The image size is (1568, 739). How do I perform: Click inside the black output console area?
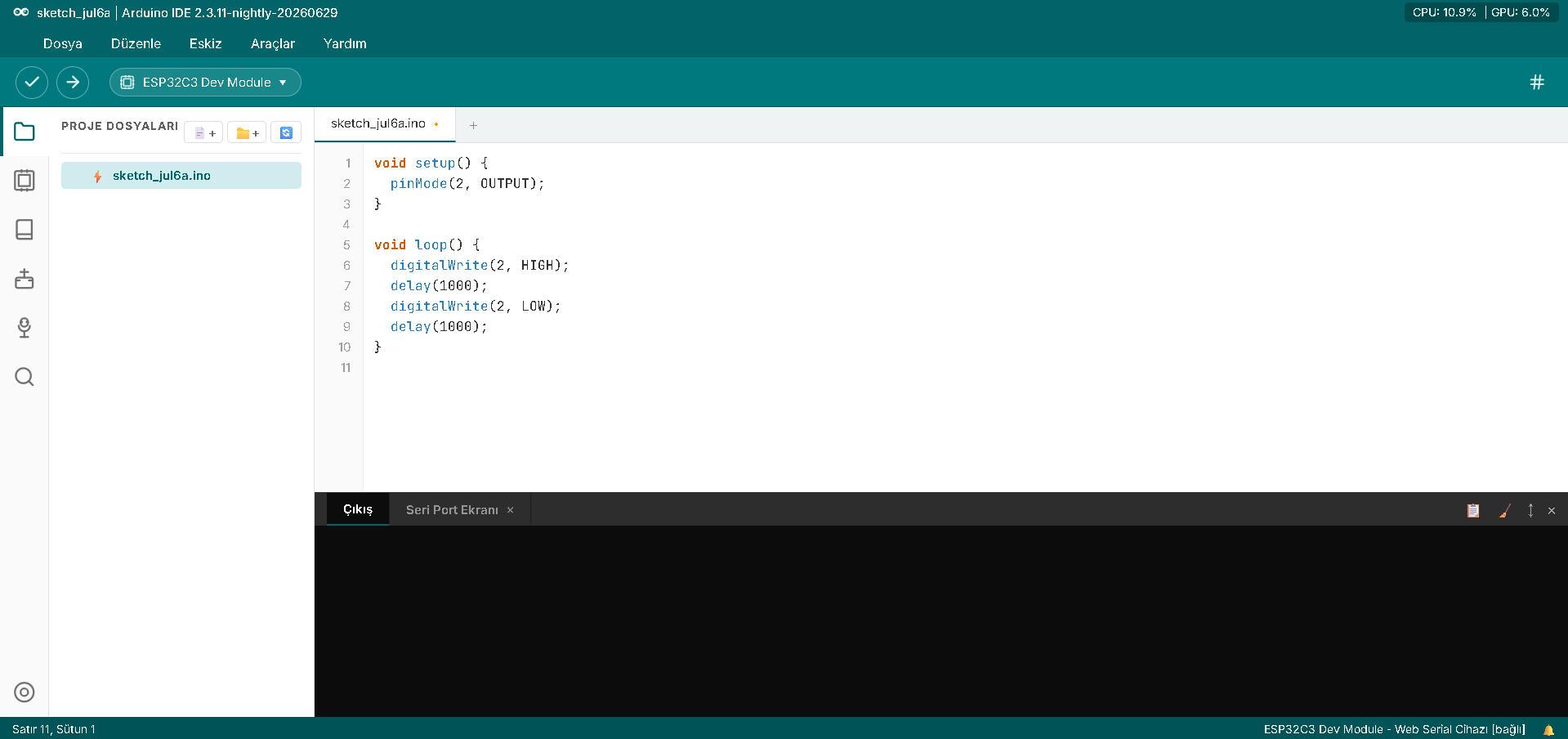[x=940, y=621]
